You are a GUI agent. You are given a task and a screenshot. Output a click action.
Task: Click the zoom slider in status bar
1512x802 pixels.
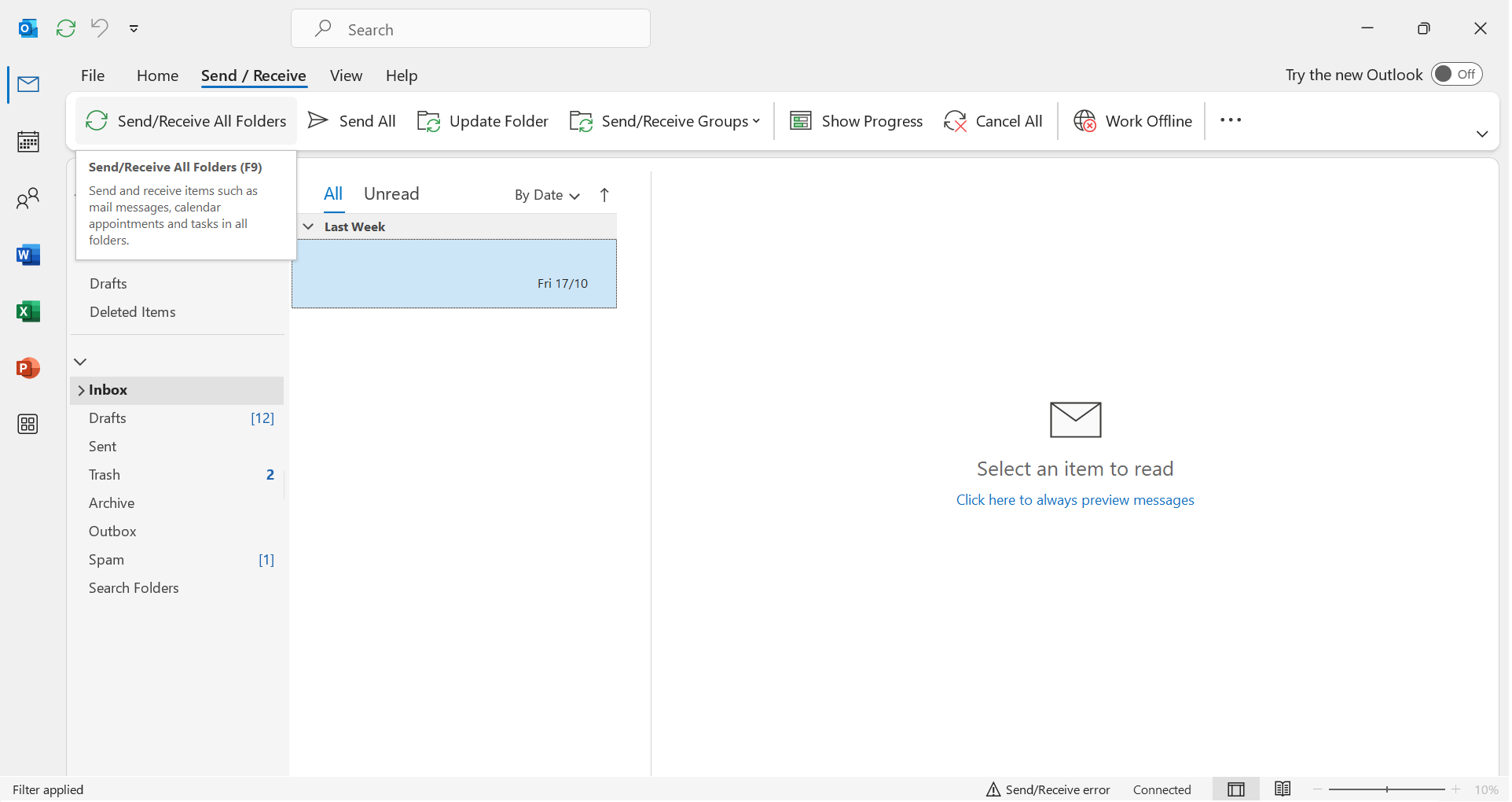1386,789
